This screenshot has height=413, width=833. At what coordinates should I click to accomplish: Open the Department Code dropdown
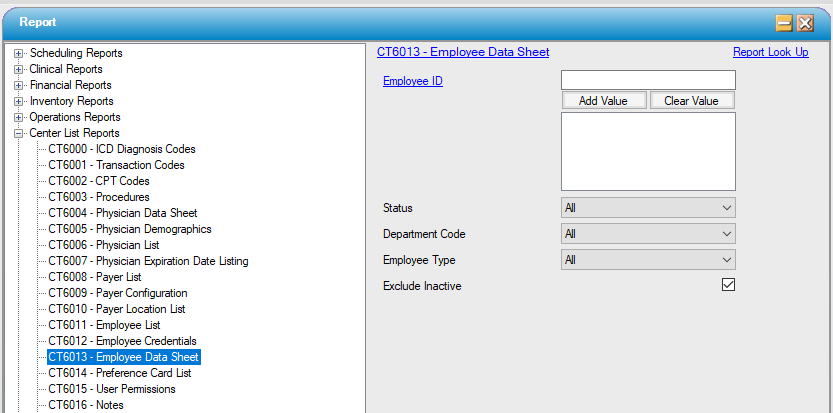pos(648,233)
